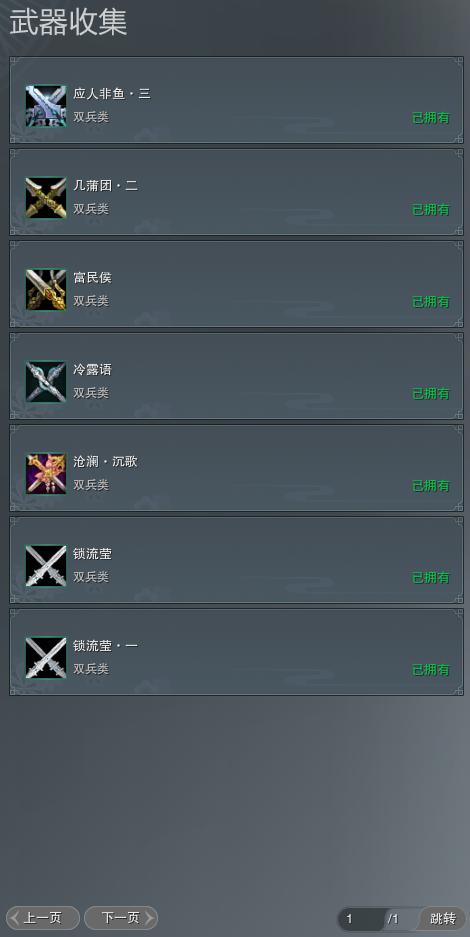470x937 pixels.
Task: Click the 沧澜·沉歌 purple weapon icon
Action: click(x=46, y=474)
